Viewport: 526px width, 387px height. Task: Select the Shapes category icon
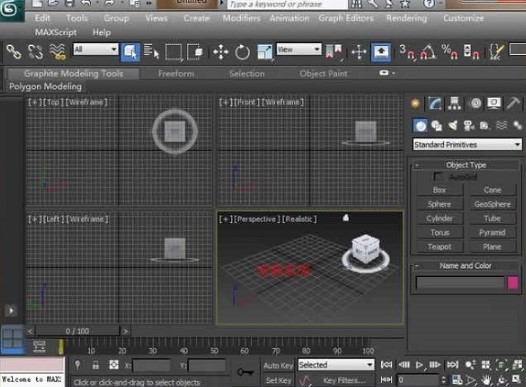pyautogui.click(x=436, y=126)
